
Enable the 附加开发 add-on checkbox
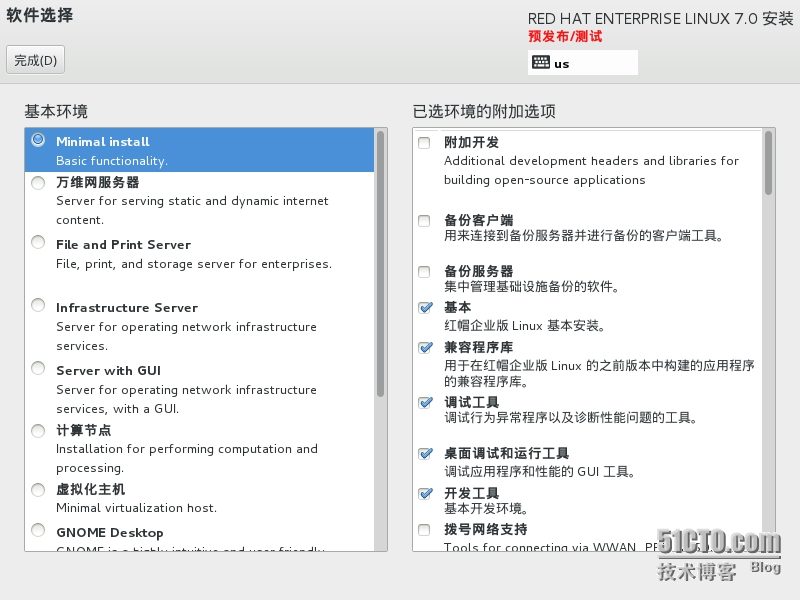point(424,143)
